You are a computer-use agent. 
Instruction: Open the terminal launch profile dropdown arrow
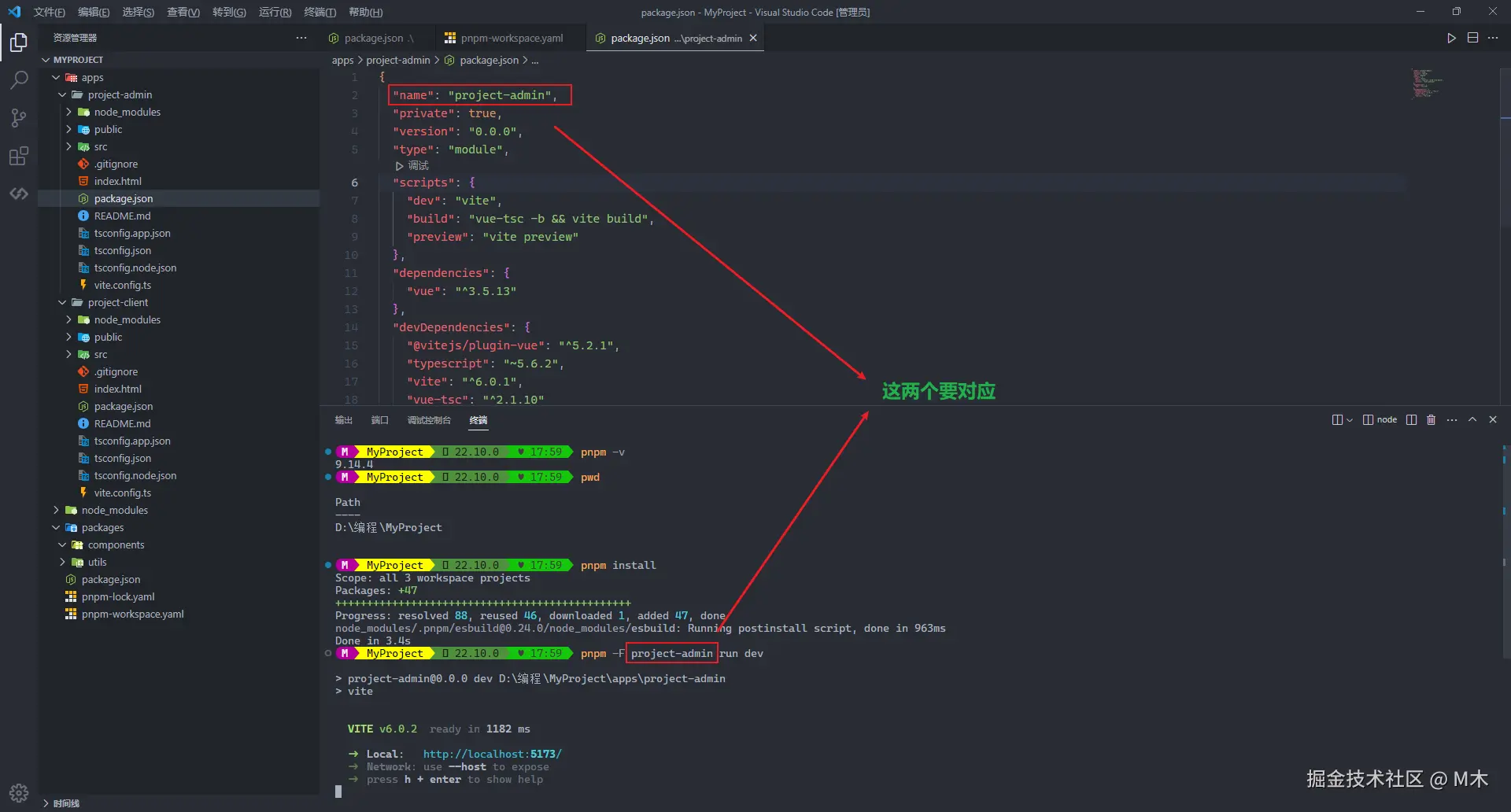(1350, 420)
